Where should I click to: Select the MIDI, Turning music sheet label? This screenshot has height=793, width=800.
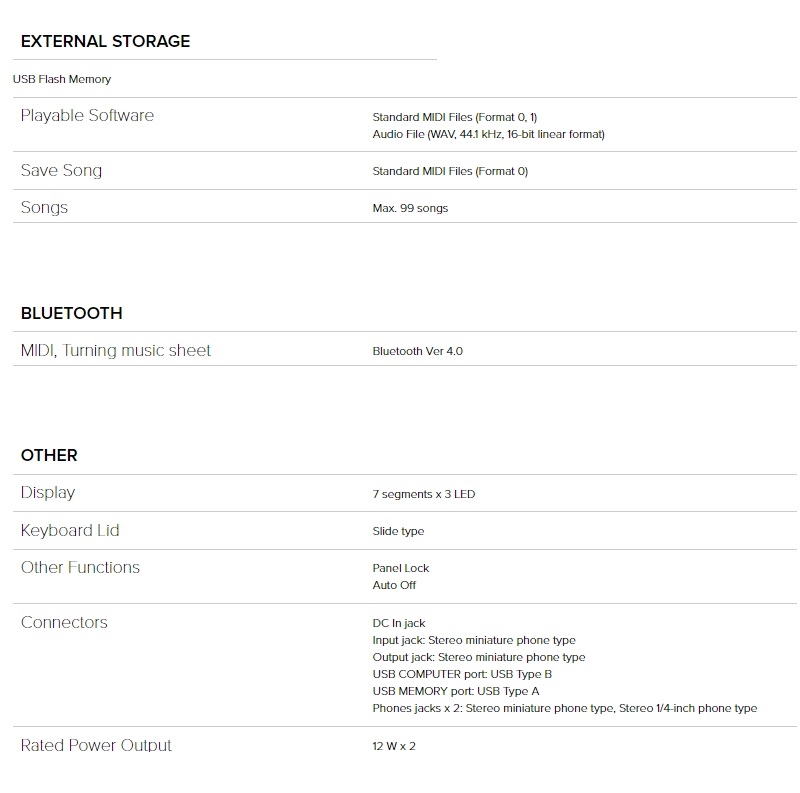pyautogui.click(x=116, y=350)
